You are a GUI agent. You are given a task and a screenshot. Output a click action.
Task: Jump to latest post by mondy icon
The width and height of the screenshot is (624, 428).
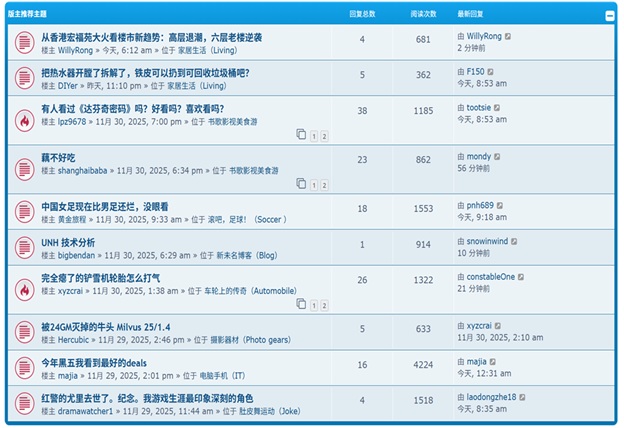pos(497,157)
